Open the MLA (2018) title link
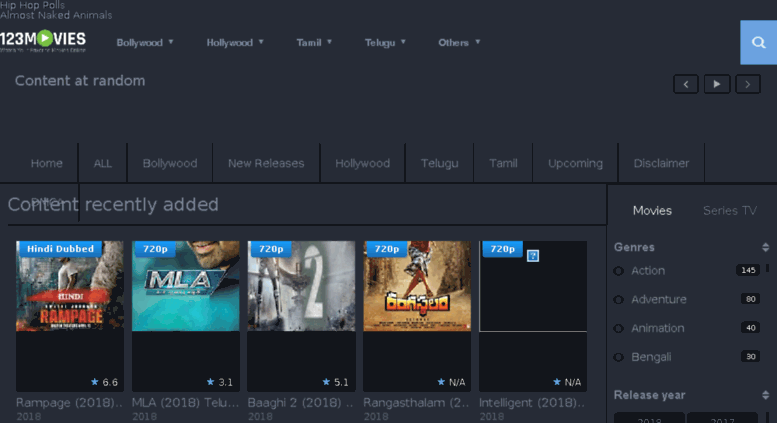This screenshot has height=423, width=777. [185, 403]
